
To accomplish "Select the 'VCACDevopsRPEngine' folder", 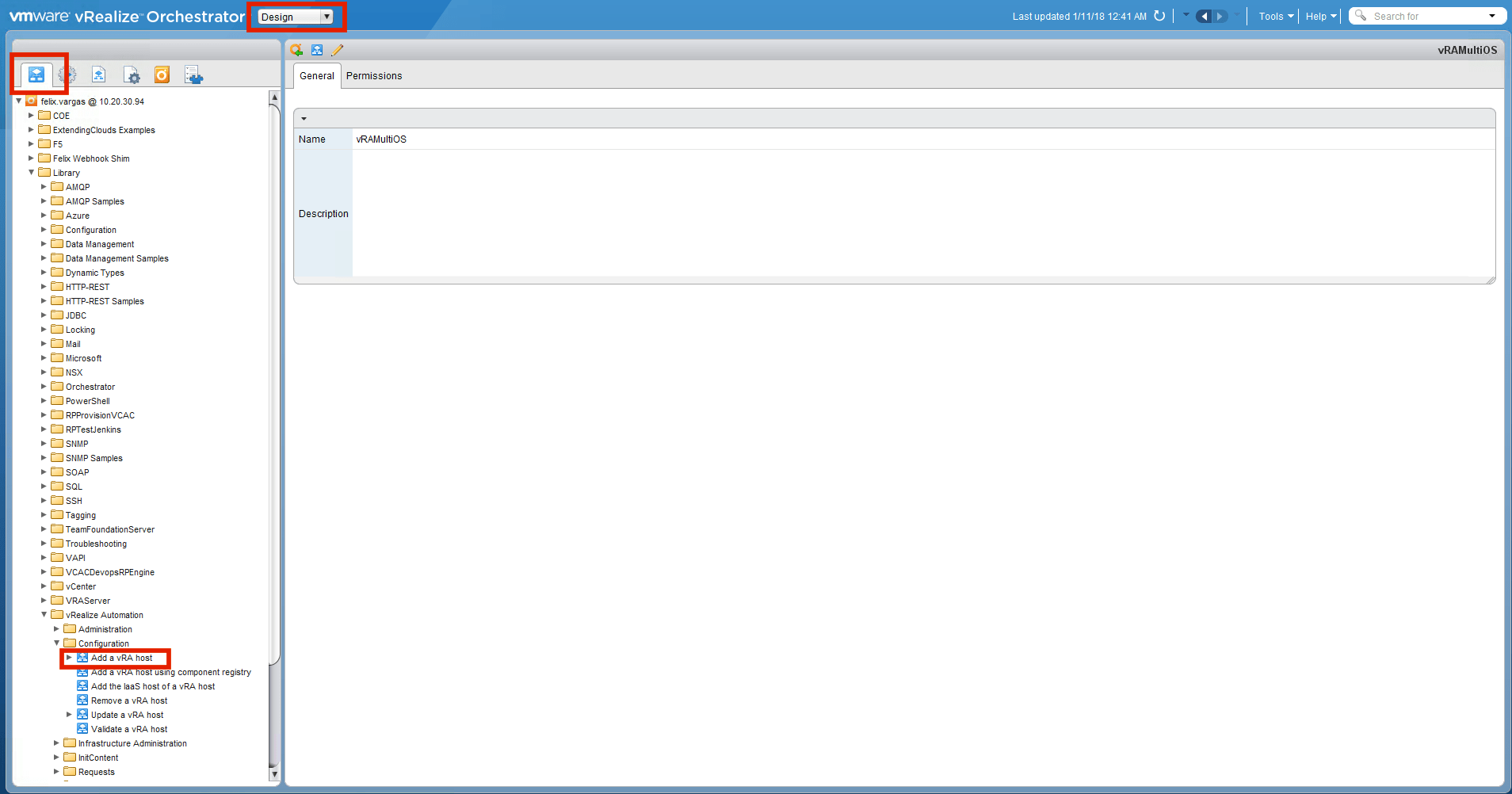I will click(x=110, y=572).
